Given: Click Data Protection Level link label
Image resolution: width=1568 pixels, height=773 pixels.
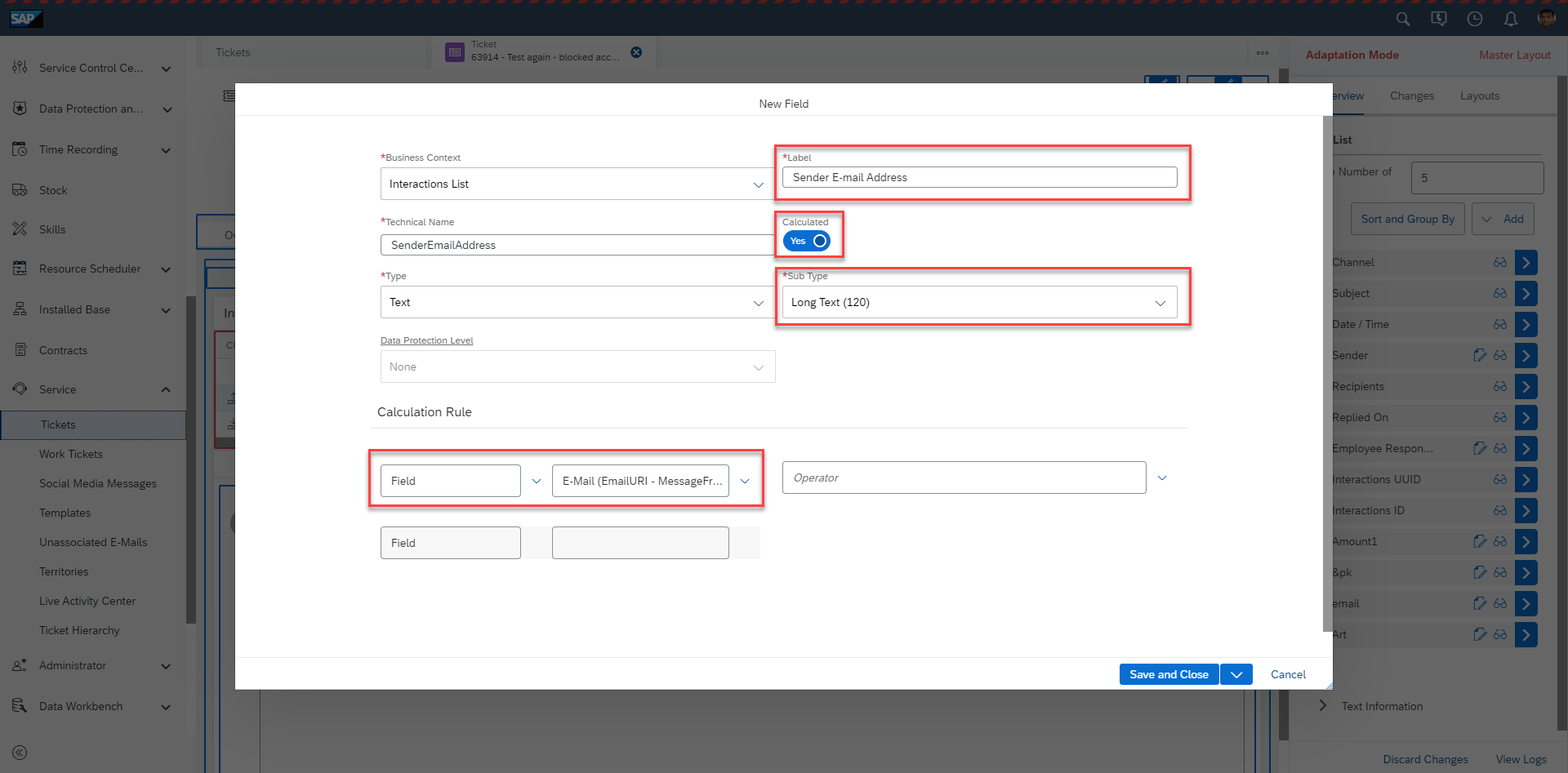Looking at the screenshot, I should point(426,340).
